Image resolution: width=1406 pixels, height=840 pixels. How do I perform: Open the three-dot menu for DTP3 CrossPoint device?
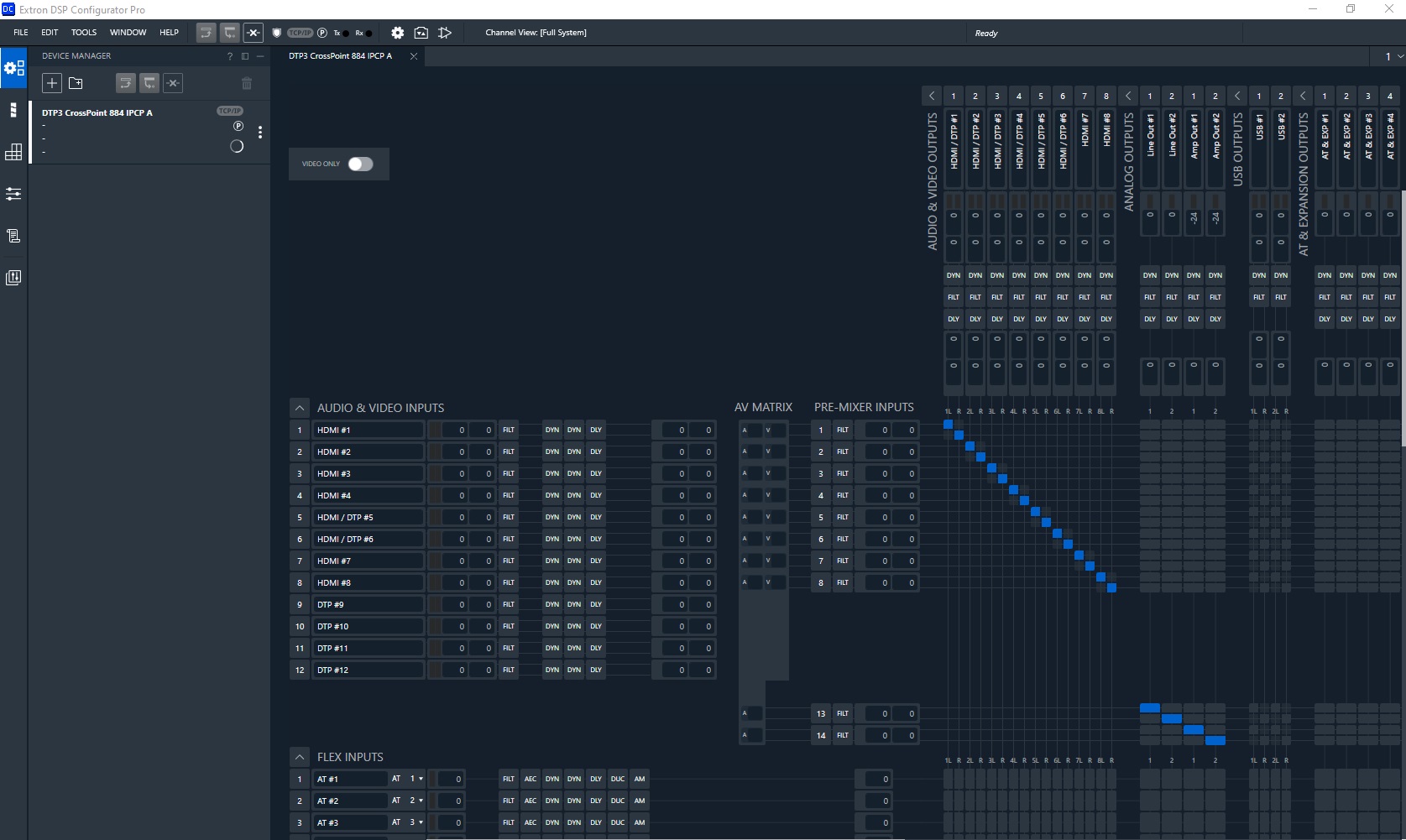[x=260, y=133]
